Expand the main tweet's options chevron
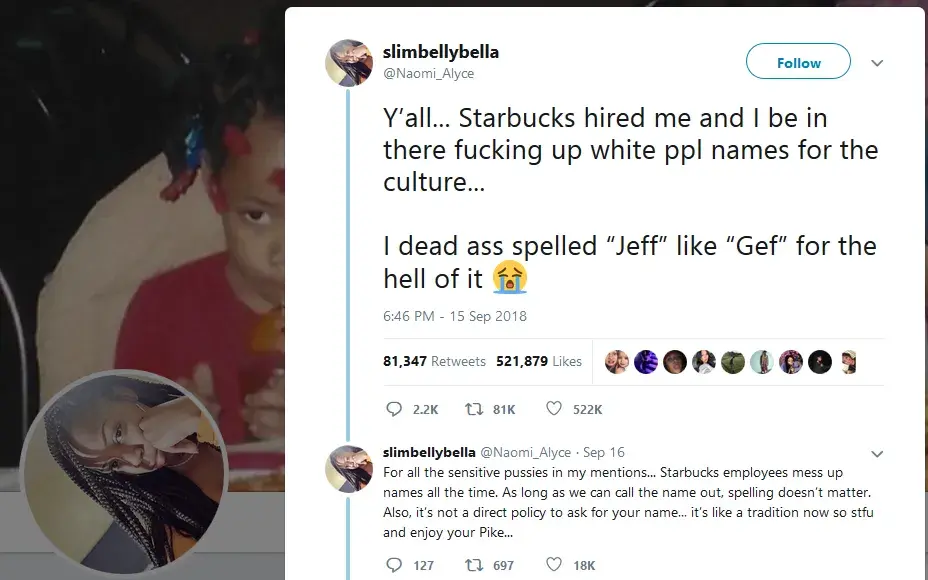The image size is (928, 580). click(877, 63)
